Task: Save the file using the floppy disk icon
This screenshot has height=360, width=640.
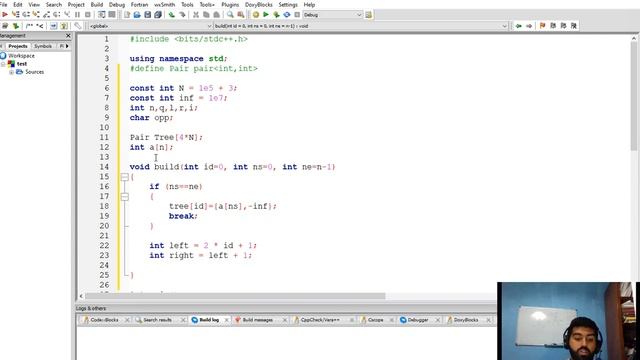Action: tap(148, 15)
